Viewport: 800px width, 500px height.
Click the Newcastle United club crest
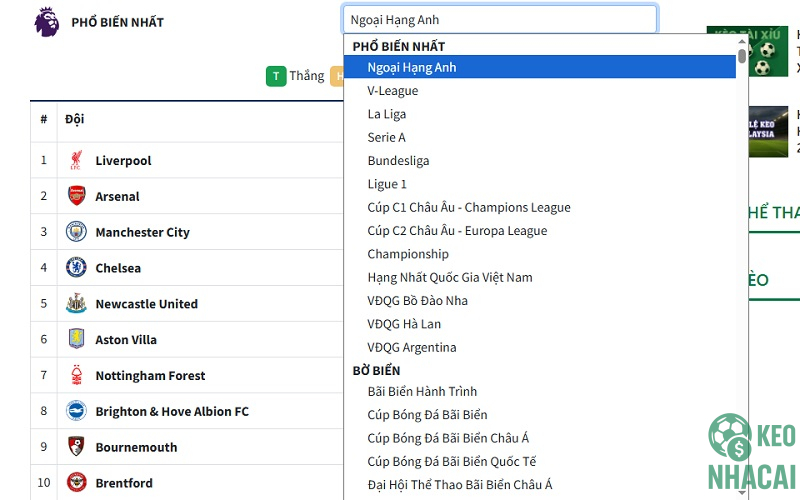coord(77,304)
